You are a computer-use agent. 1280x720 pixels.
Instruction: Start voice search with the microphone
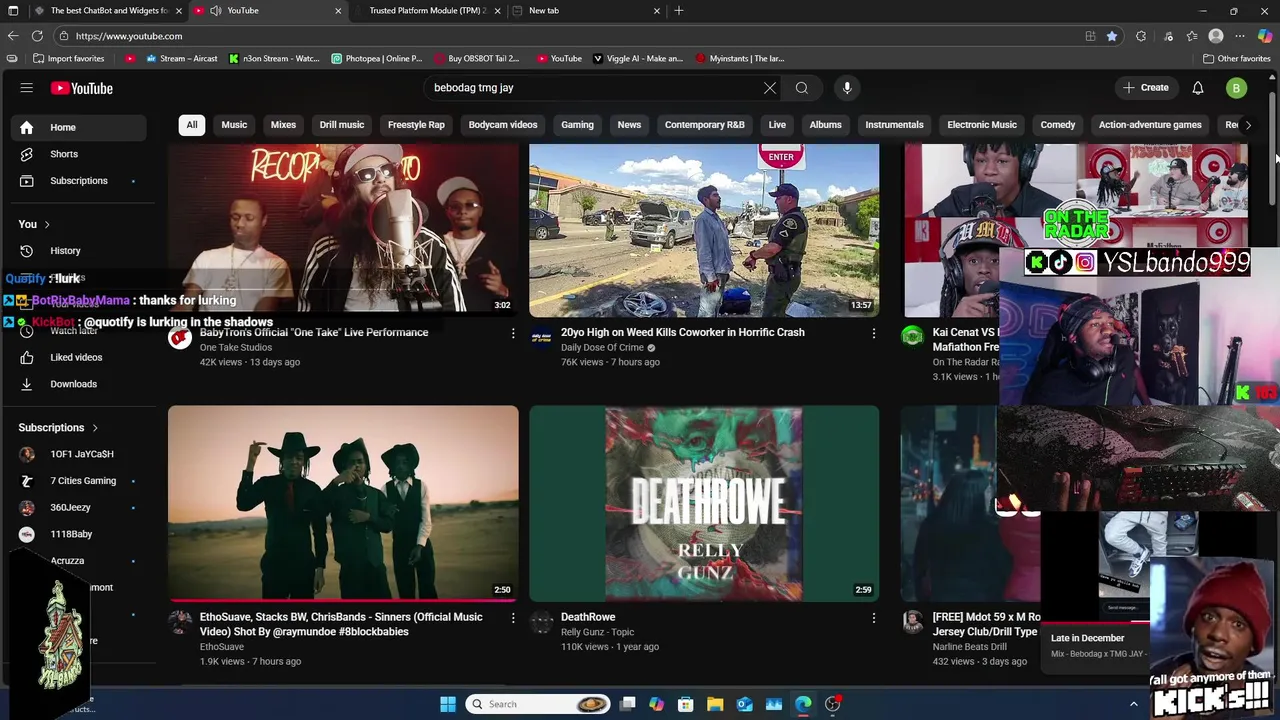point(847,88)
